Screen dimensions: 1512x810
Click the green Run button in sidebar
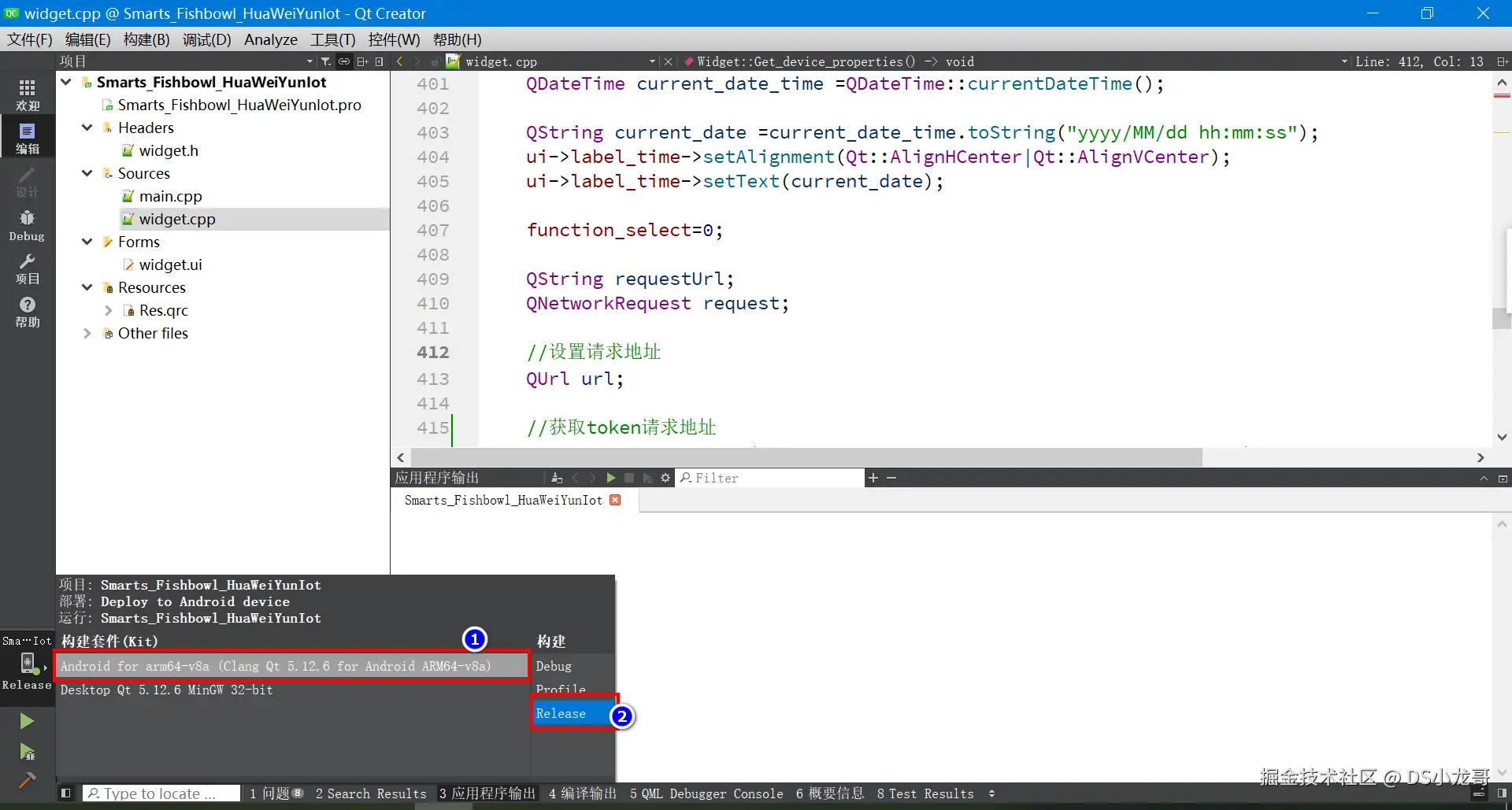tap(27, 721)
